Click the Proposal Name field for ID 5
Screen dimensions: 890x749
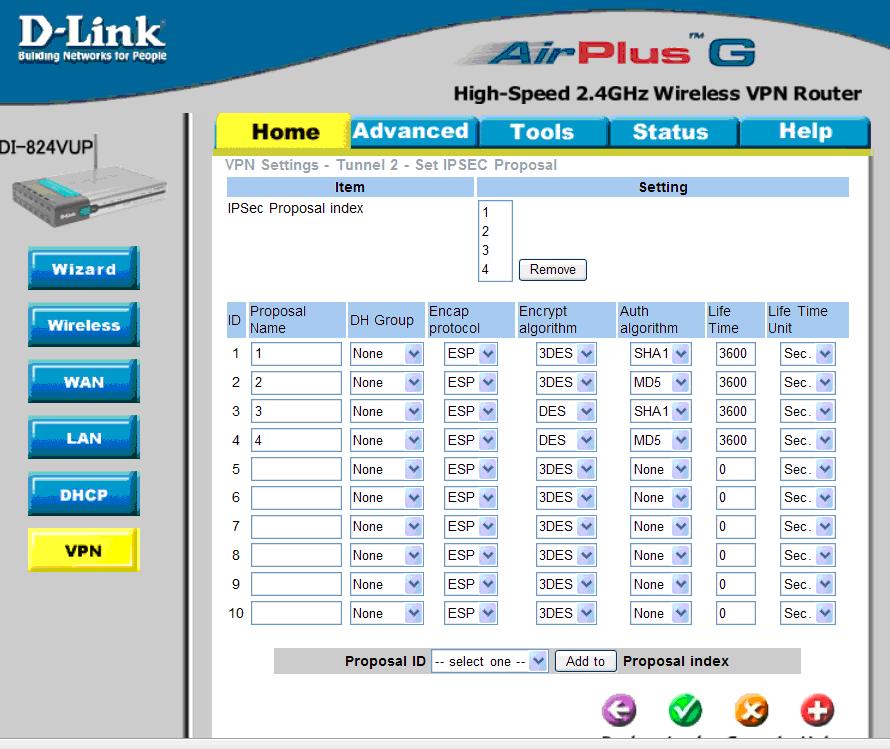(296, 469)
